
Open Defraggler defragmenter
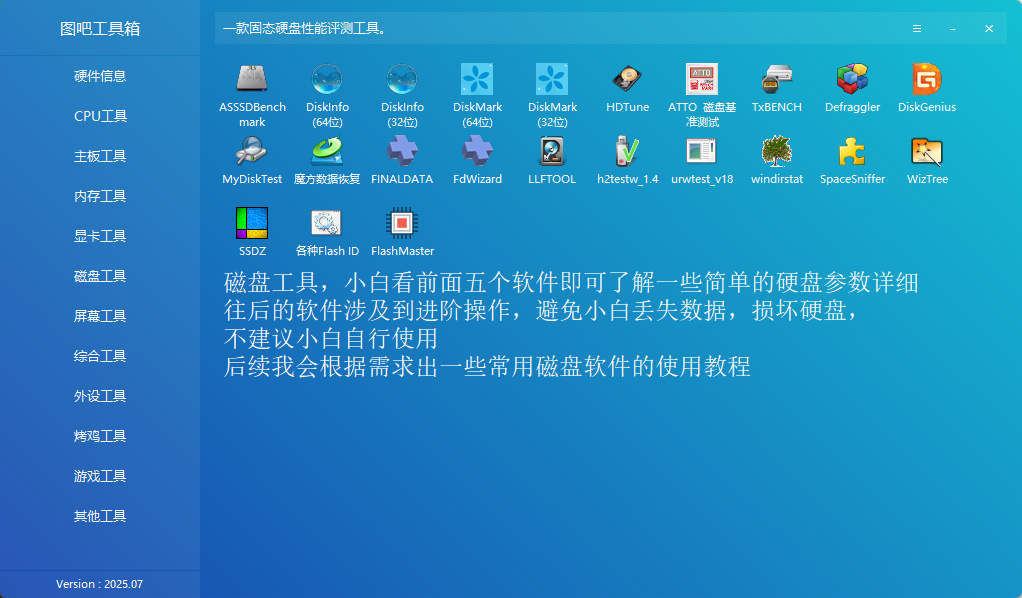coord(852,88)
